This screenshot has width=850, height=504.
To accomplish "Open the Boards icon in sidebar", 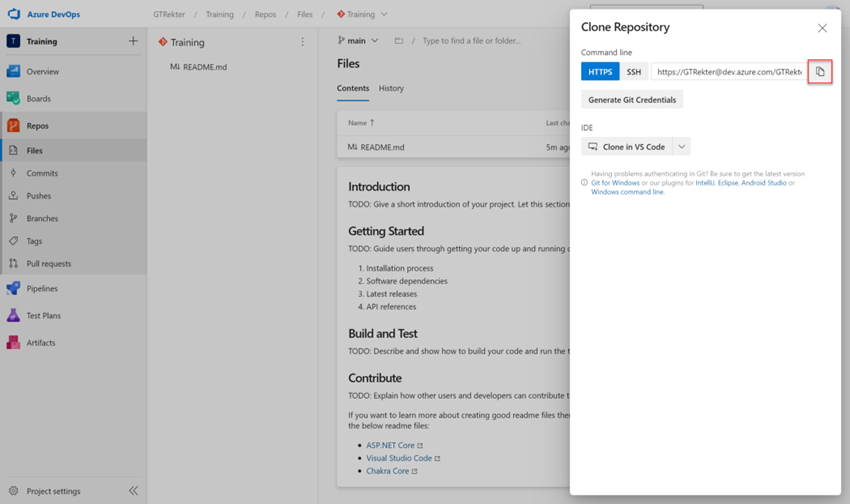I will 14,98.
